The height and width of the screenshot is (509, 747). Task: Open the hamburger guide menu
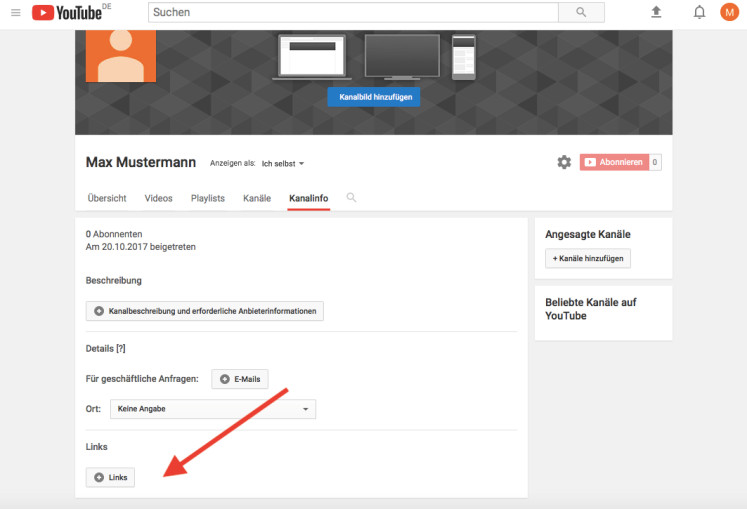16,12
